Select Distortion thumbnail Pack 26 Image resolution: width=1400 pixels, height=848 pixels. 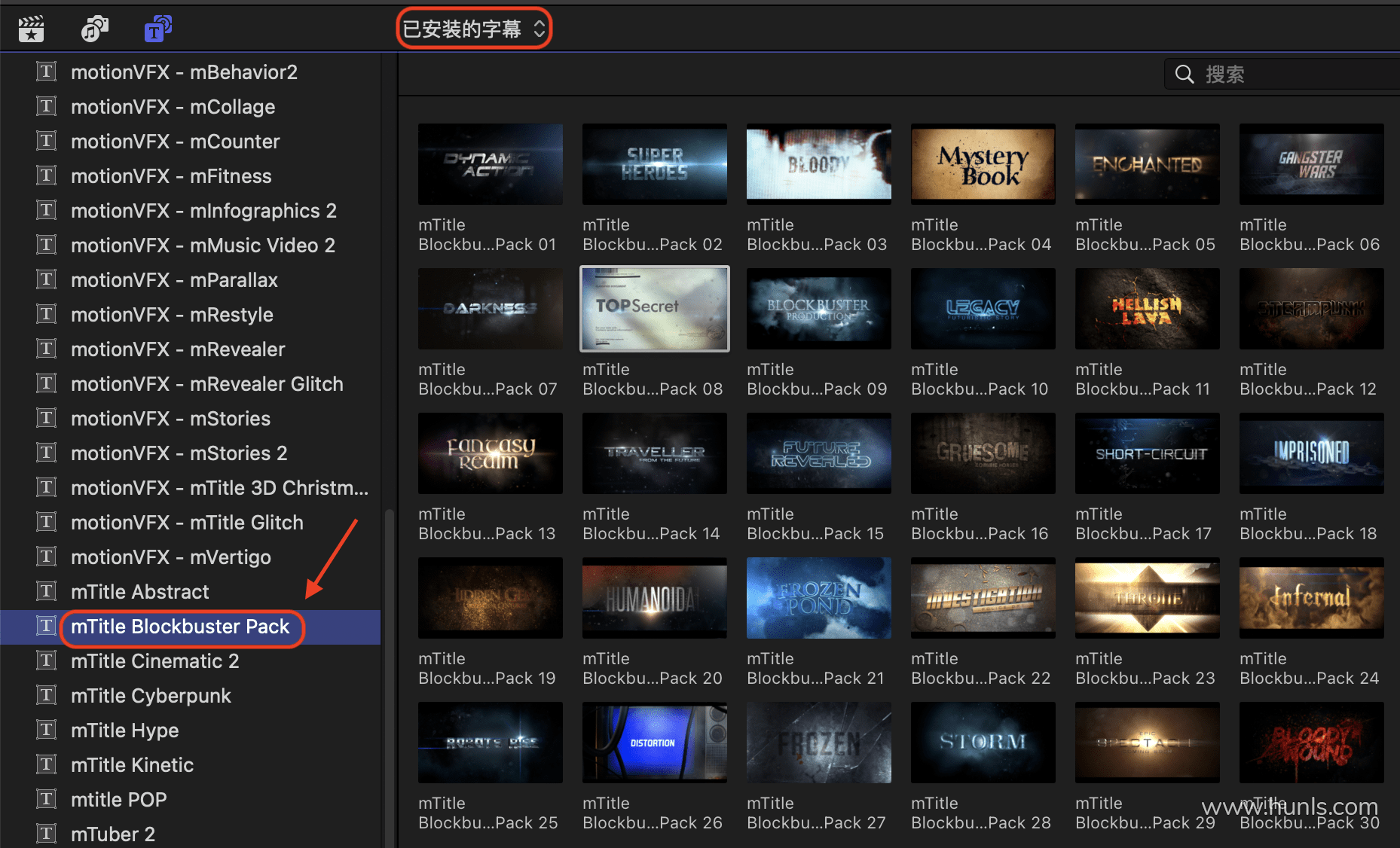655,743
